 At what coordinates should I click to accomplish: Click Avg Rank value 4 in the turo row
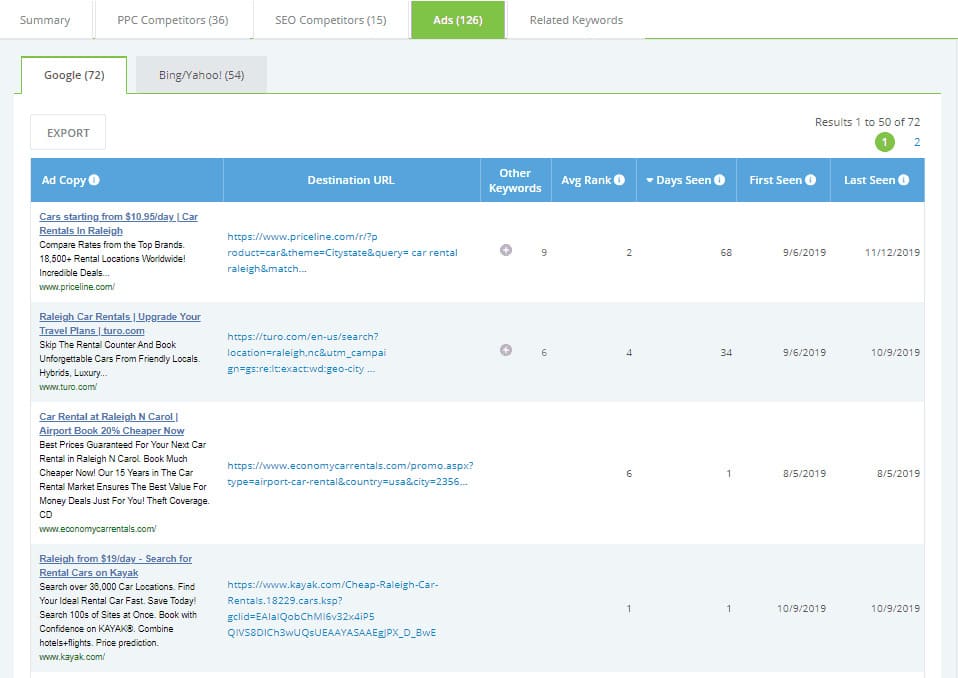point(629,352)
